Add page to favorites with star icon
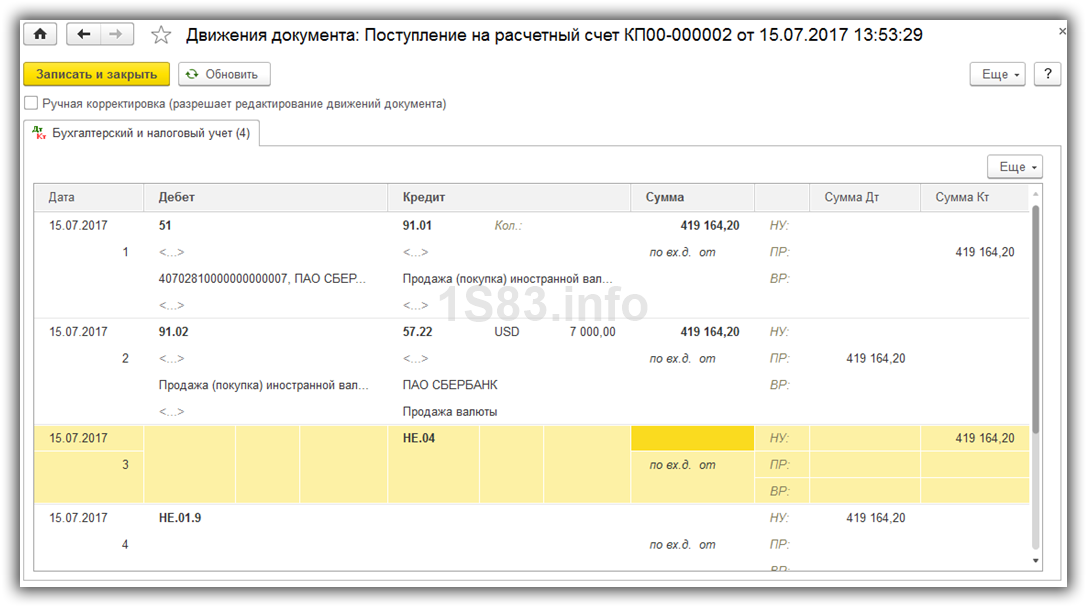Viewport: 1087px width, 607px height. 161,36
